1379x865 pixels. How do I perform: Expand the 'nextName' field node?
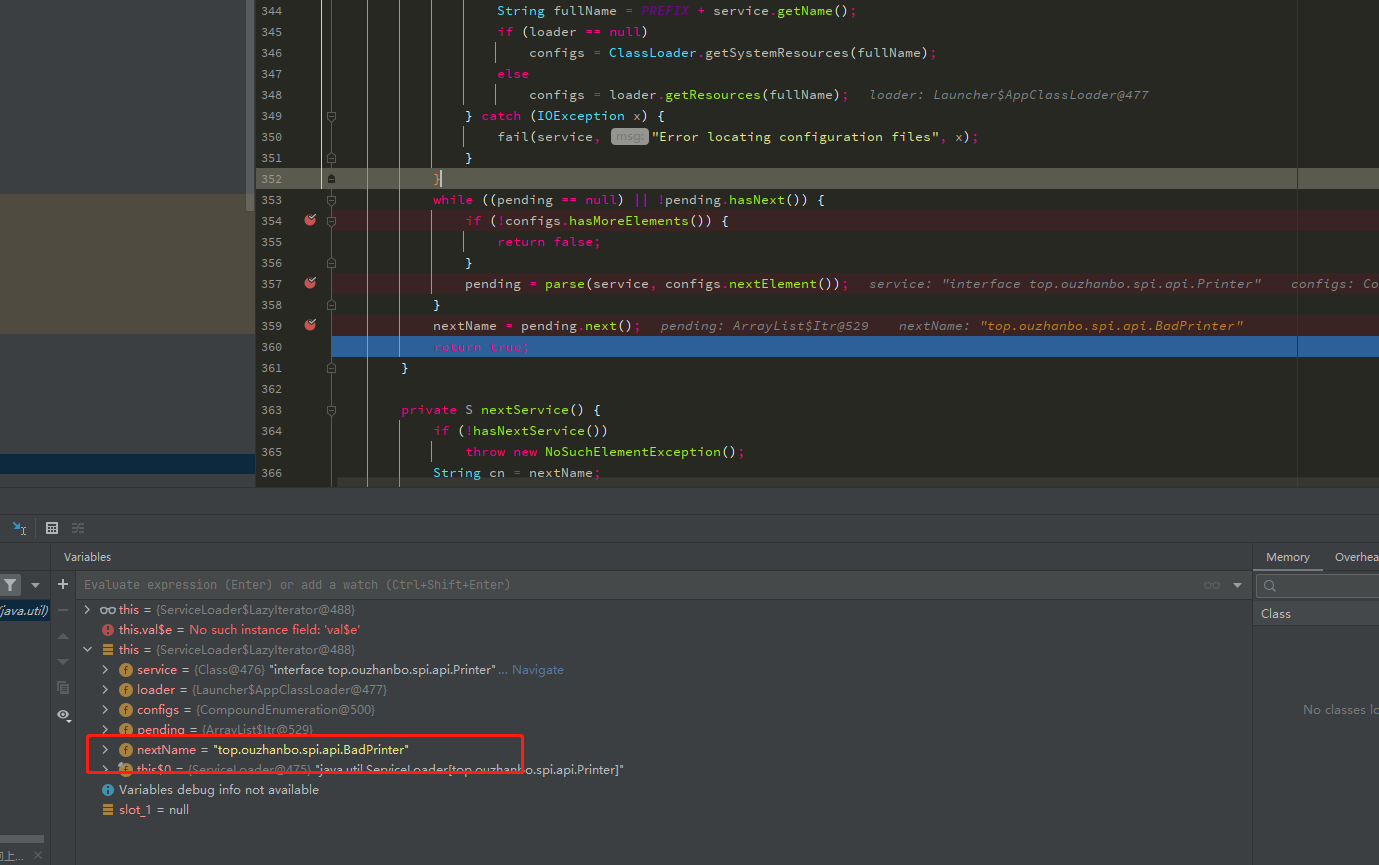pyautogui.click(x=105, y=749)
